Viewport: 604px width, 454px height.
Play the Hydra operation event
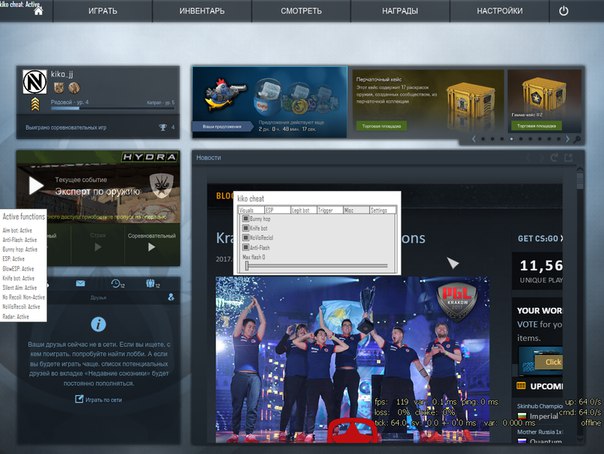(37, 185)
